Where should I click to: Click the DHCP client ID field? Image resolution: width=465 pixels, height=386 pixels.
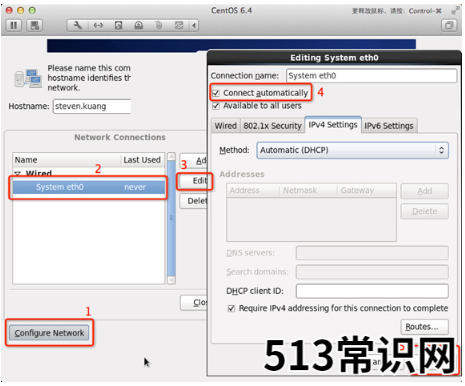point(372,291)
